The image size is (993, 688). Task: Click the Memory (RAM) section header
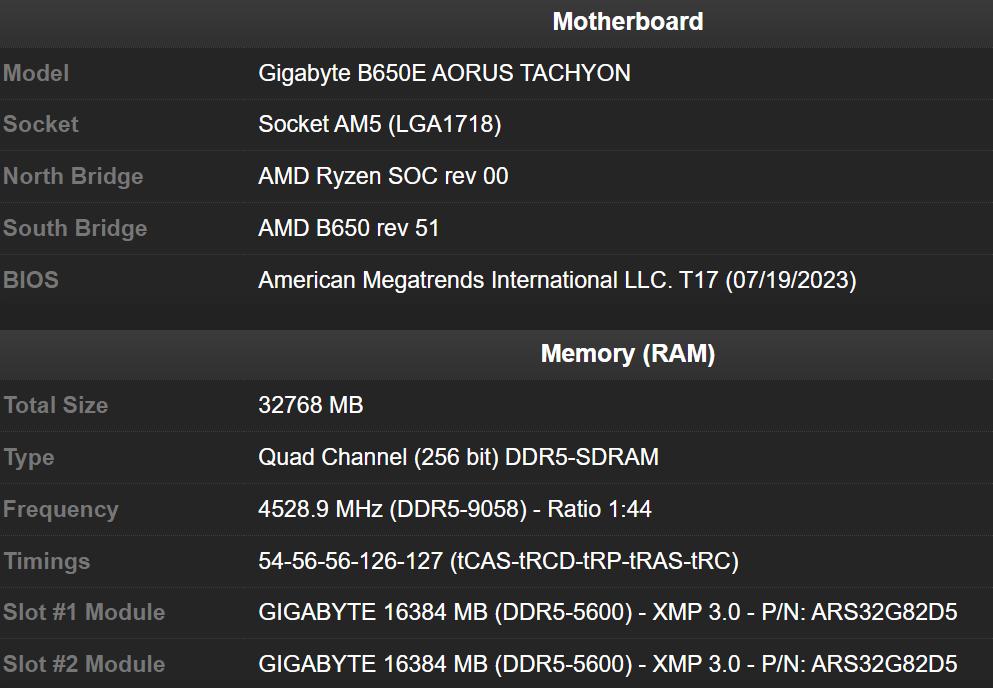coord(627,353)
